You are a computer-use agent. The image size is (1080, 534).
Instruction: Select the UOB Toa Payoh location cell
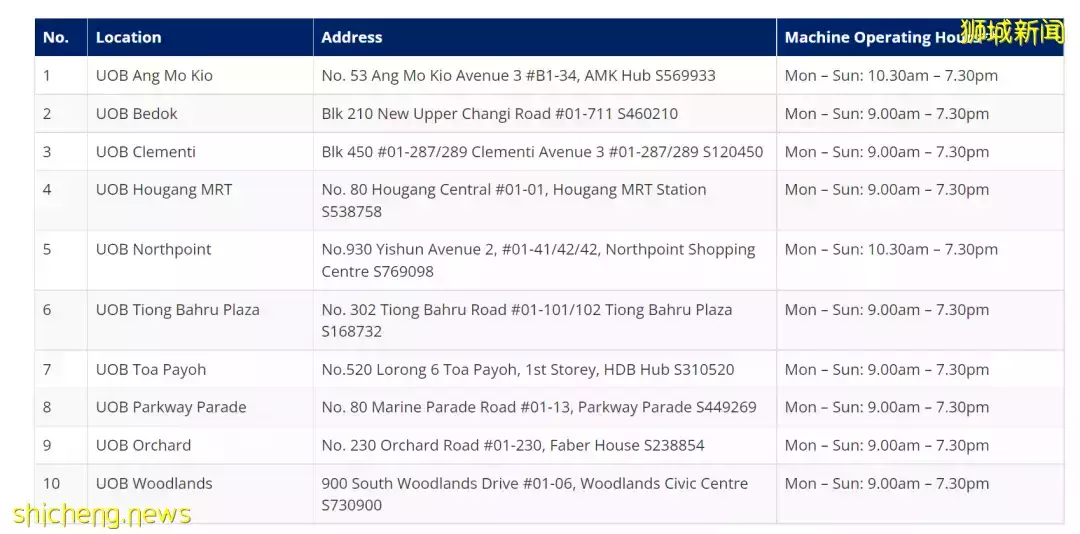coord(200,369)
